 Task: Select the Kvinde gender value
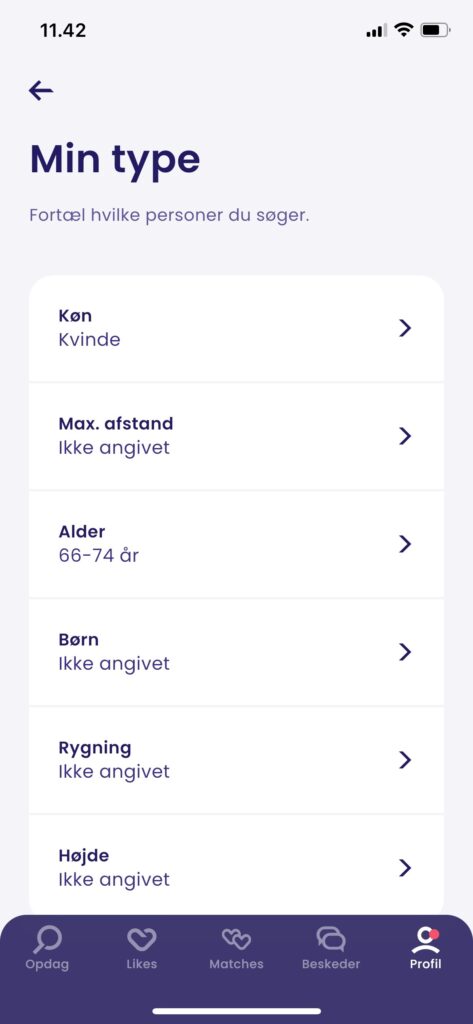pyautogui.click(x=90, y=340)
